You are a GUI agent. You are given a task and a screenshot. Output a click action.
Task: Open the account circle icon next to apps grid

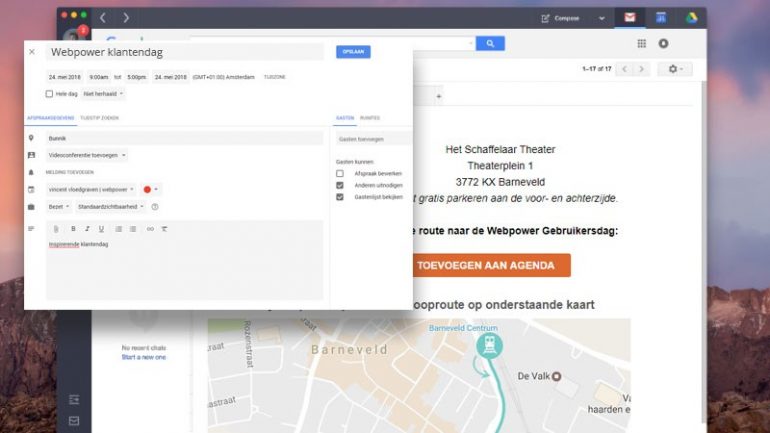click(x=663, y=43)
